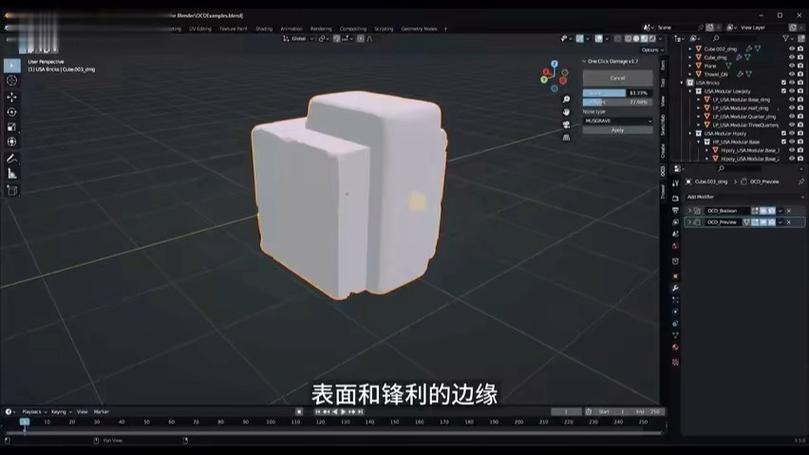Open transform orientation Global dropdown
Viewport: 809px width, 455px height.
[x=298, y=39]
